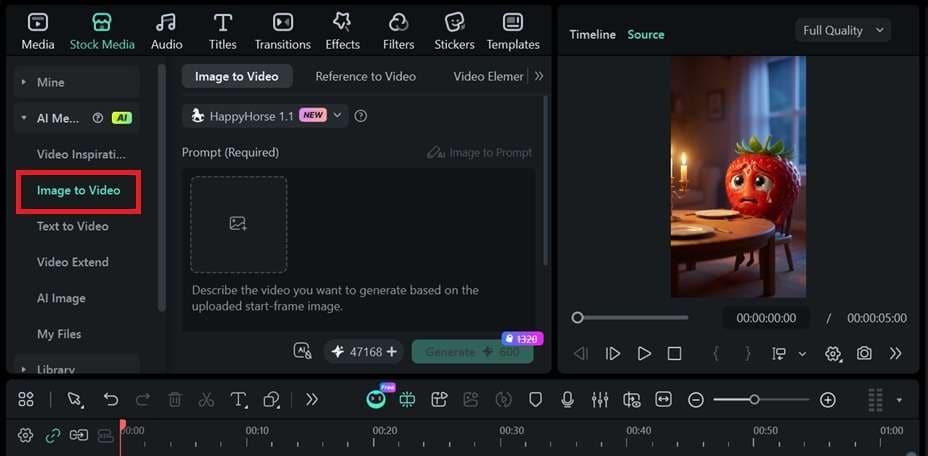
Task: Open audio mixer icon
Action: pos(600,400)
